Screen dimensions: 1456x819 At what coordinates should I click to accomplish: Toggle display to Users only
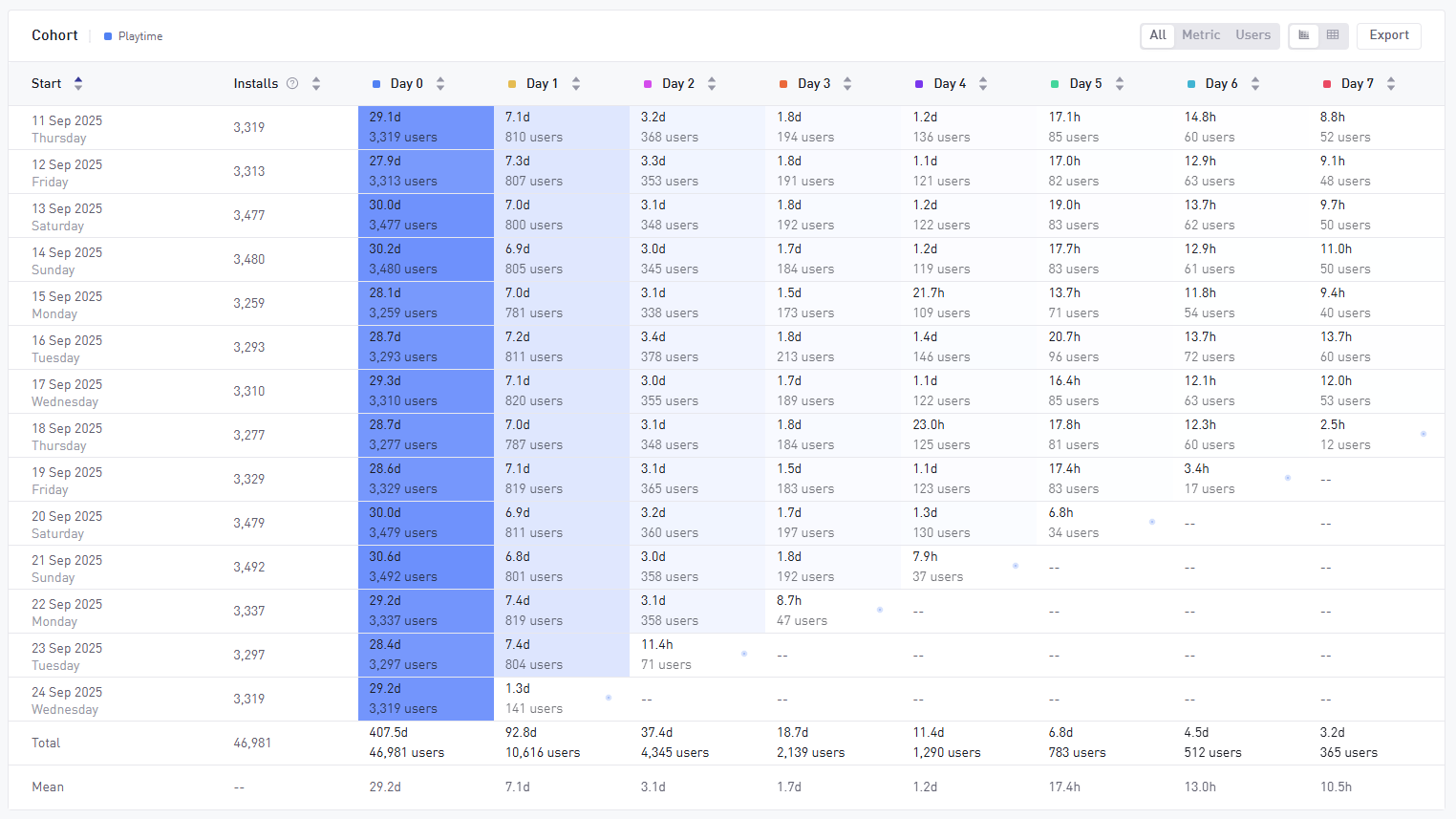click(x=1253, y=35)
